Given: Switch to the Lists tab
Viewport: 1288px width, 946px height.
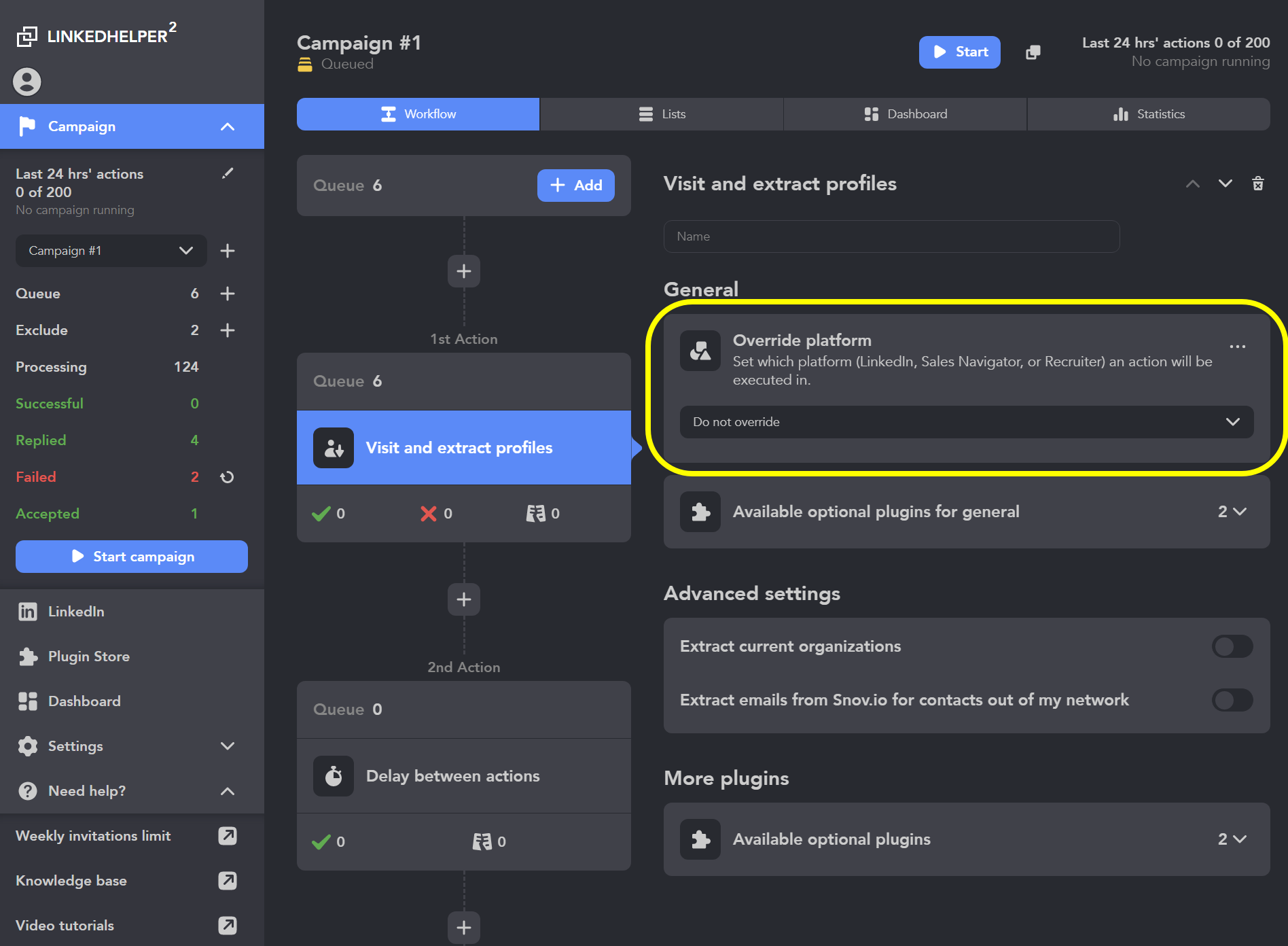Looking at the screenshot, I should point(662,114).
